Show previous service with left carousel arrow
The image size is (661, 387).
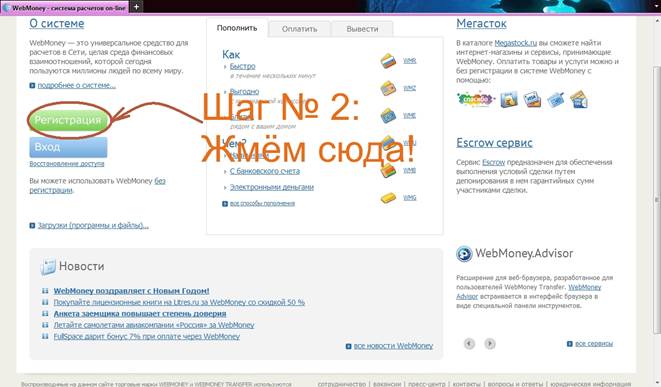tap(469, 344)
